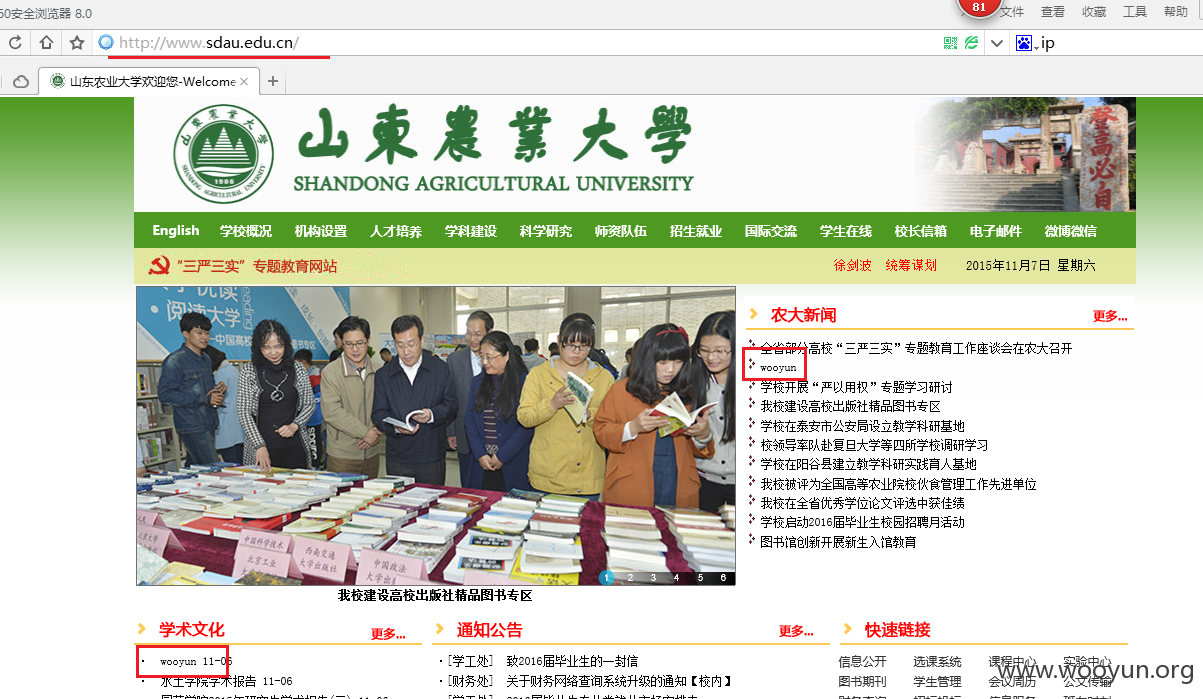Open quick link 选课系统

(x=937, y=662)
